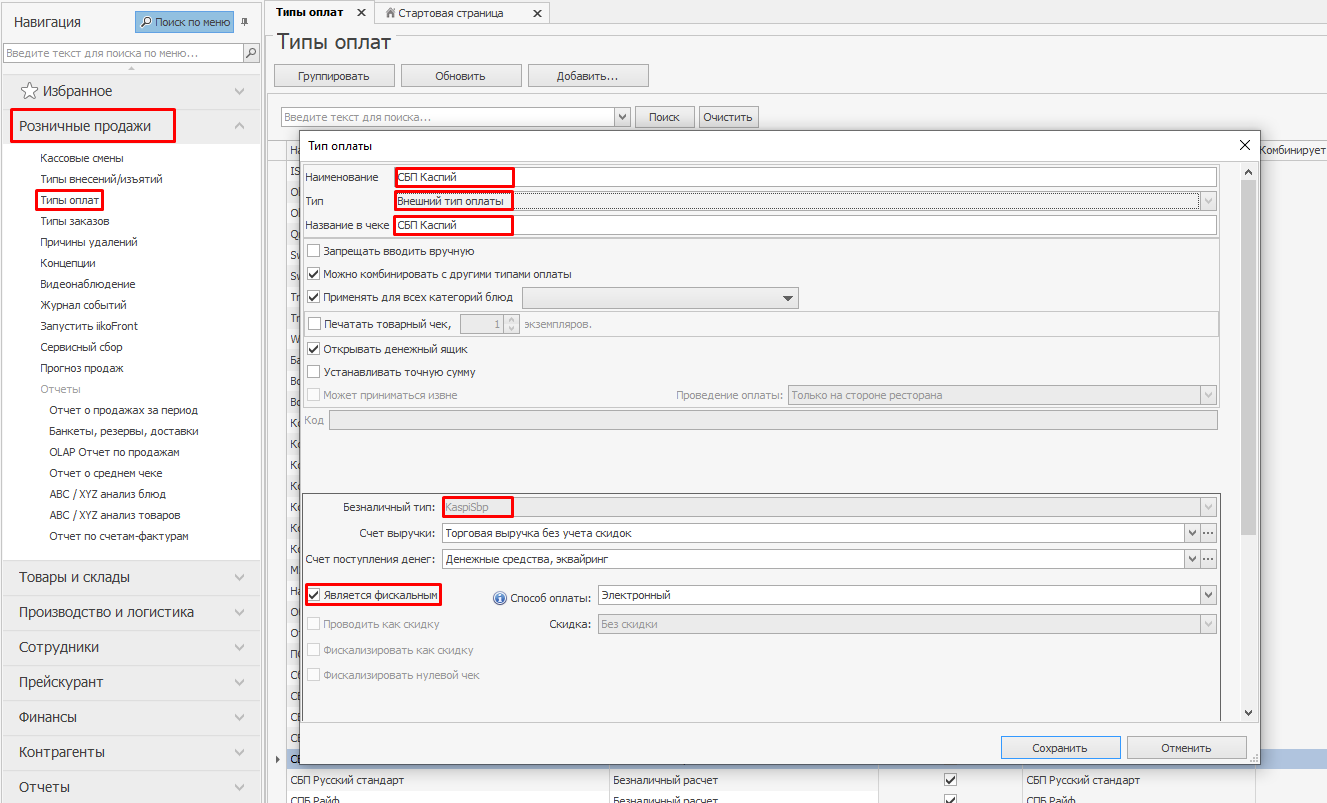1327x803 pixels.
Task: Open Типы внесений/изъятий menu item
Action: coord(101,179)
